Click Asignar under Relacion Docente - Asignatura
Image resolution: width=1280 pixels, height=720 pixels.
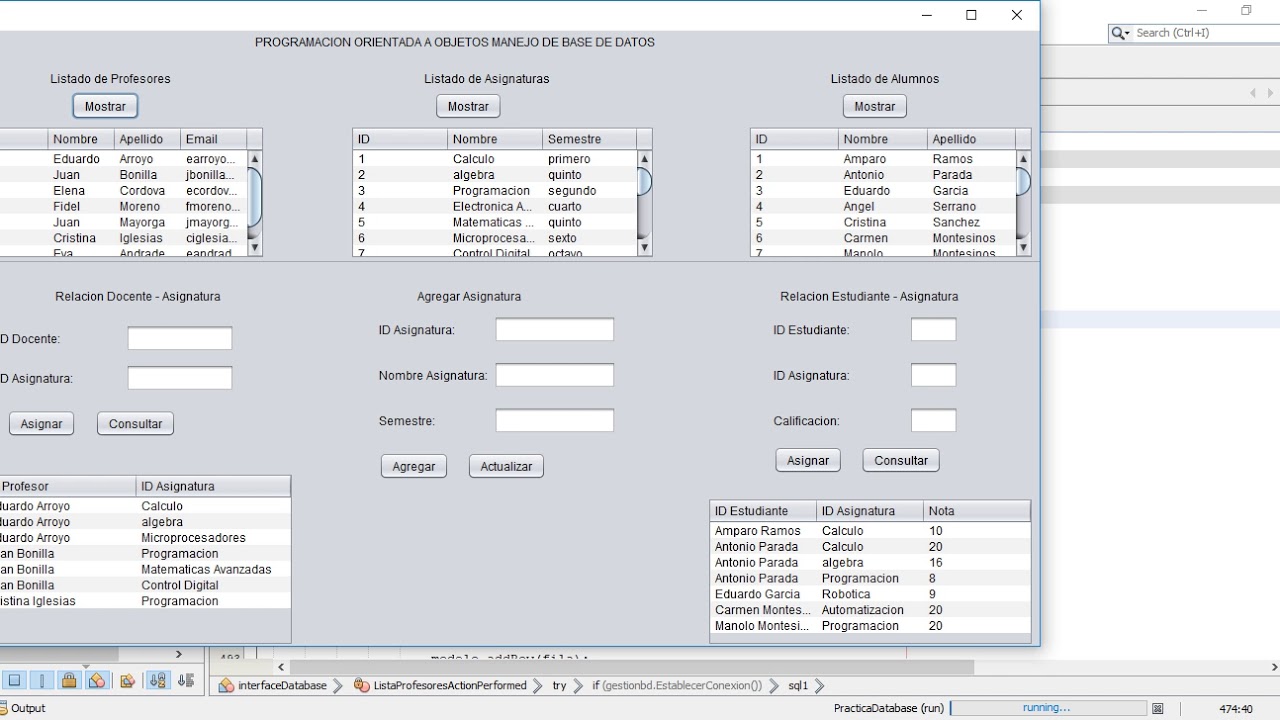41,424
